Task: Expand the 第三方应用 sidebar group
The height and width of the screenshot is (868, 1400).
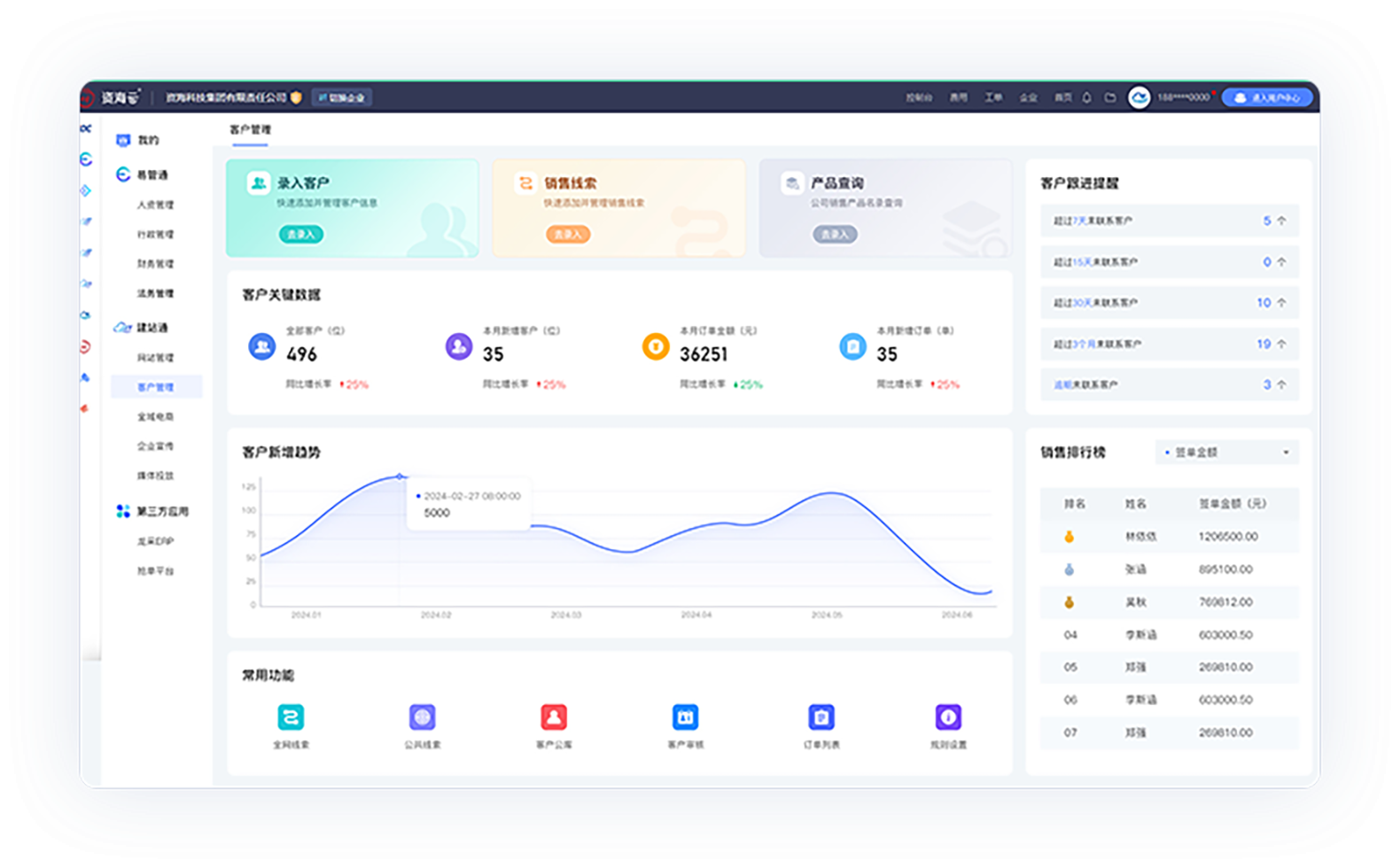Action: pos(162,512)
